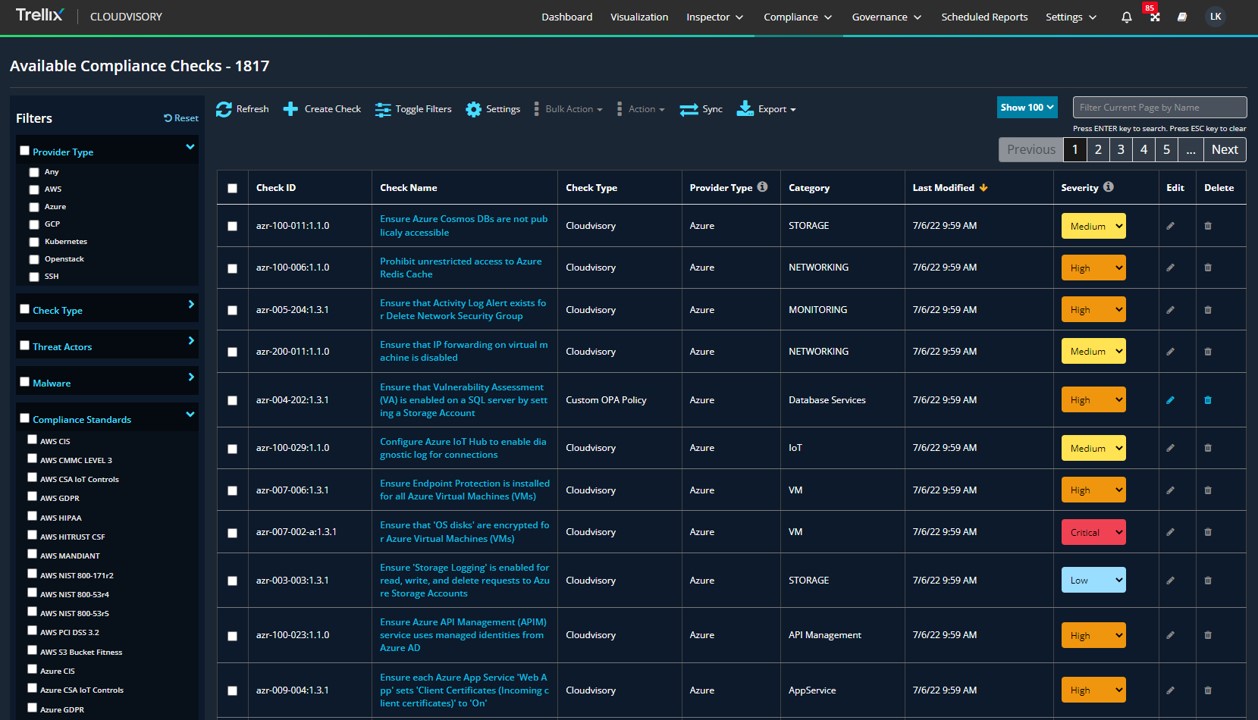Click the Sync arrows icon
This screenshot has width=1258, height=720.
[688, 109]
